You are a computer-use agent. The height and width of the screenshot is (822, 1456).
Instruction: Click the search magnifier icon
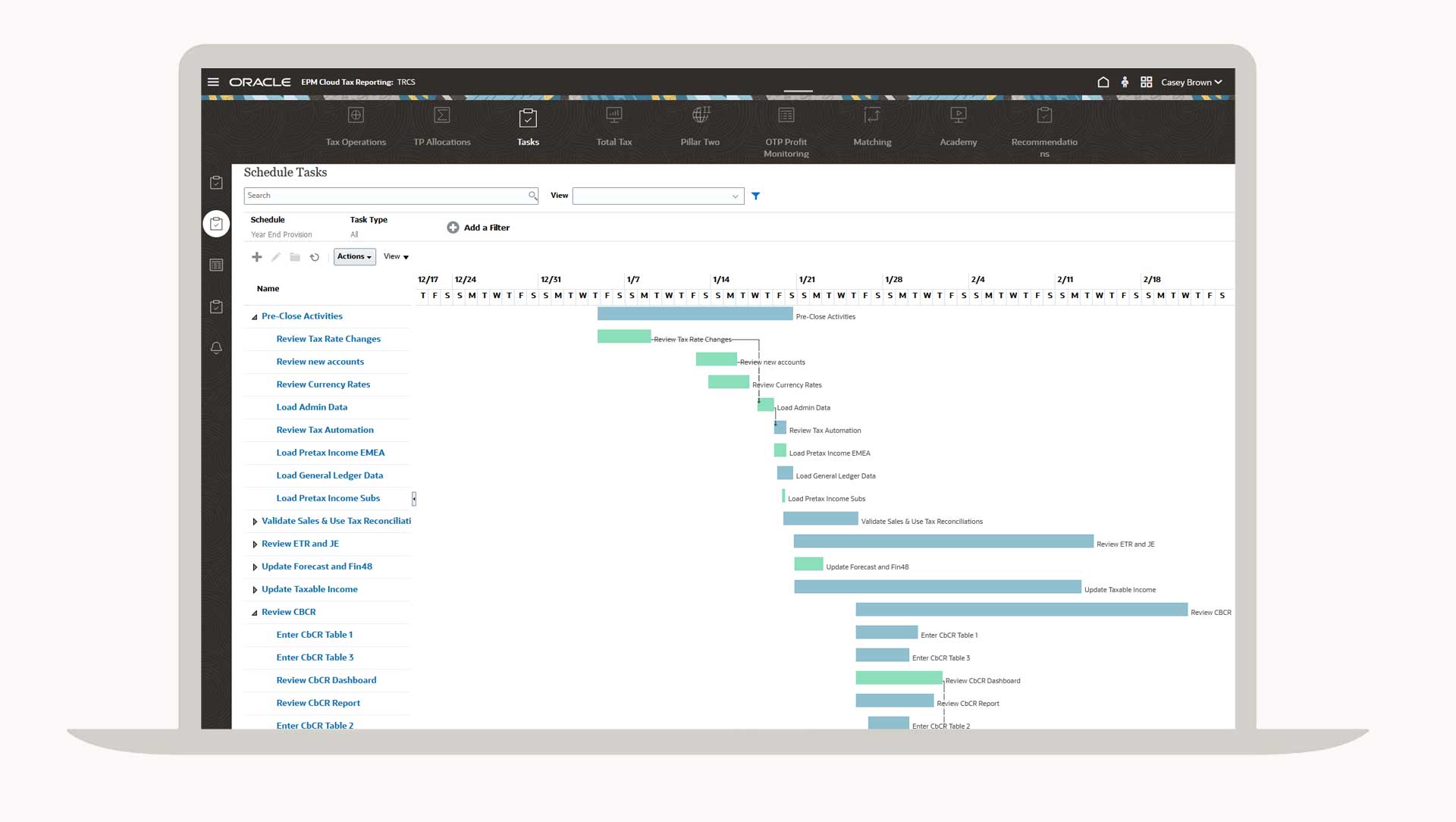(532, 196)
